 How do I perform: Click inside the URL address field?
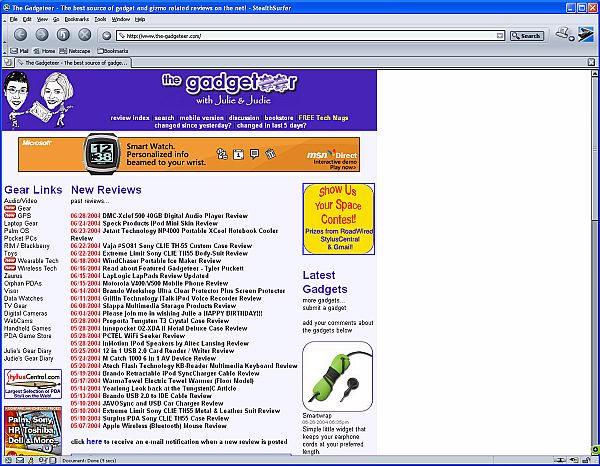300,35
